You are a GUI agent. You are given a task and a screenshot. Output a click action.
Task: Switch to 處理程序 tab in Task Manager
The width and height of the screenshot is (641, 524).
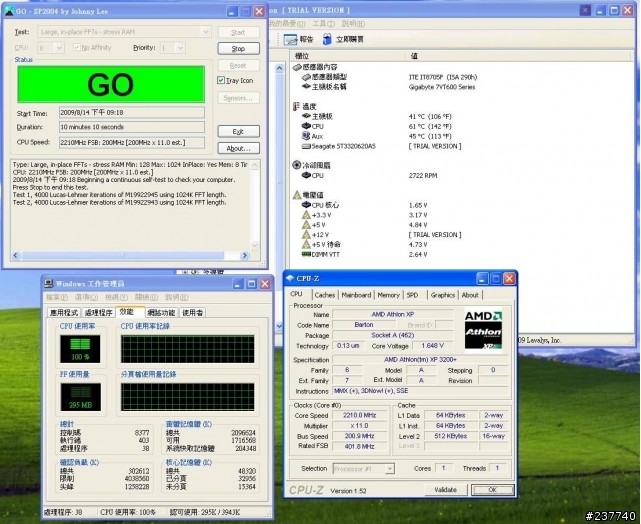(99, 313)
